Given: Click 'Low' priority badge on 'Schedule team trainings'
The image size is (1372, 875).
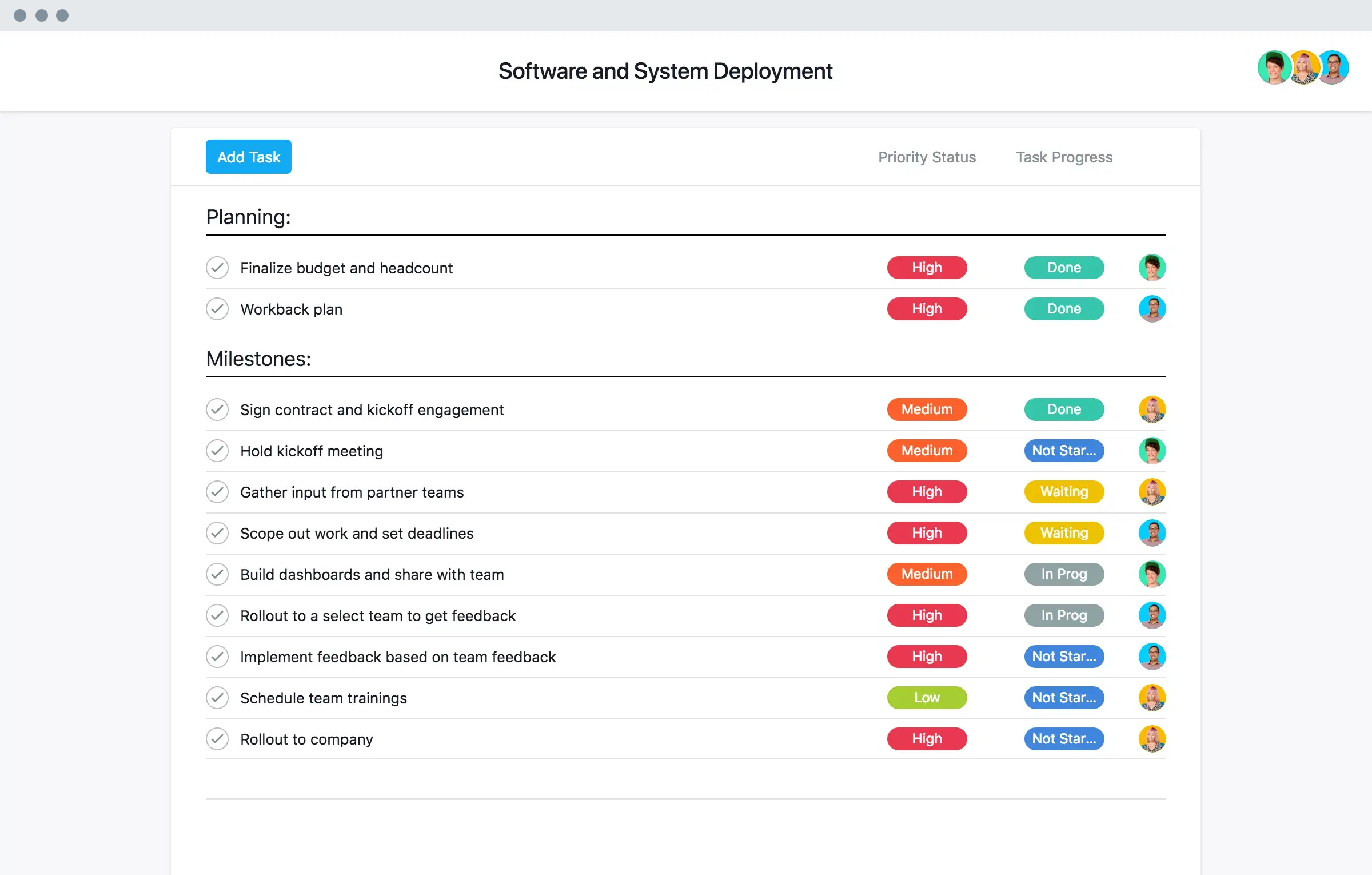Looking at the screenshot, I should (x=925, y=697).
